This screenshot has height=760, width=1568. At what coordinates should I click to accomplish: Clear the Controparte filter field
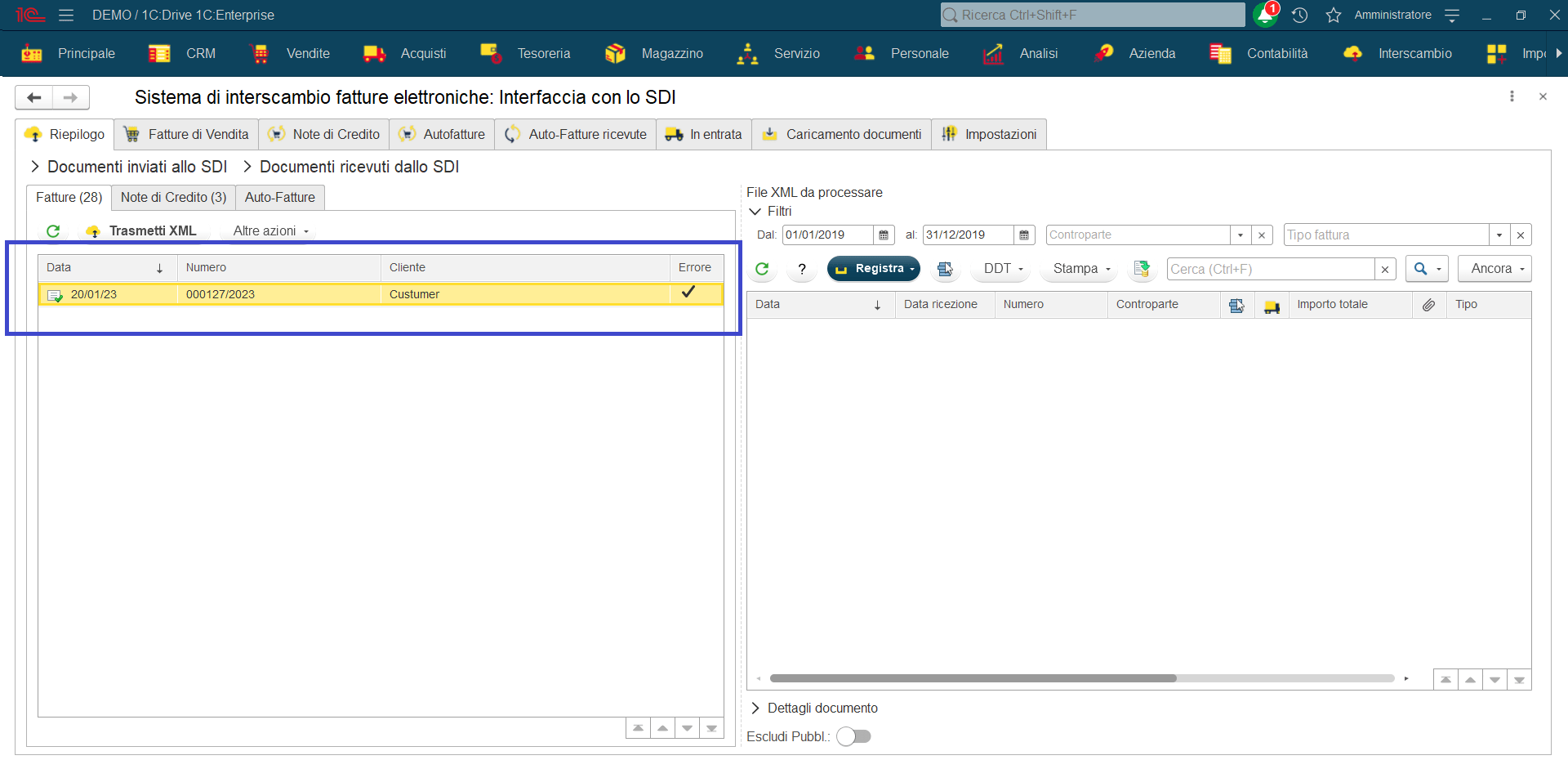1262,235
